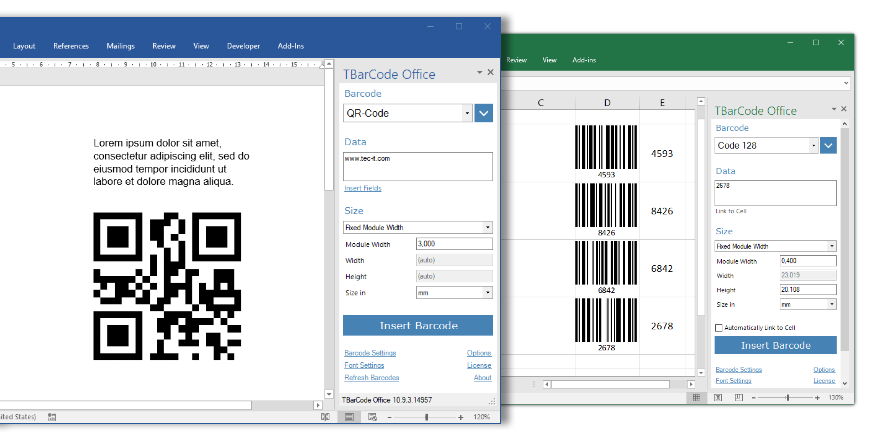Open Barcode Settings link in Word panel
The image size is (880, 440).
(x=370, y=353)
